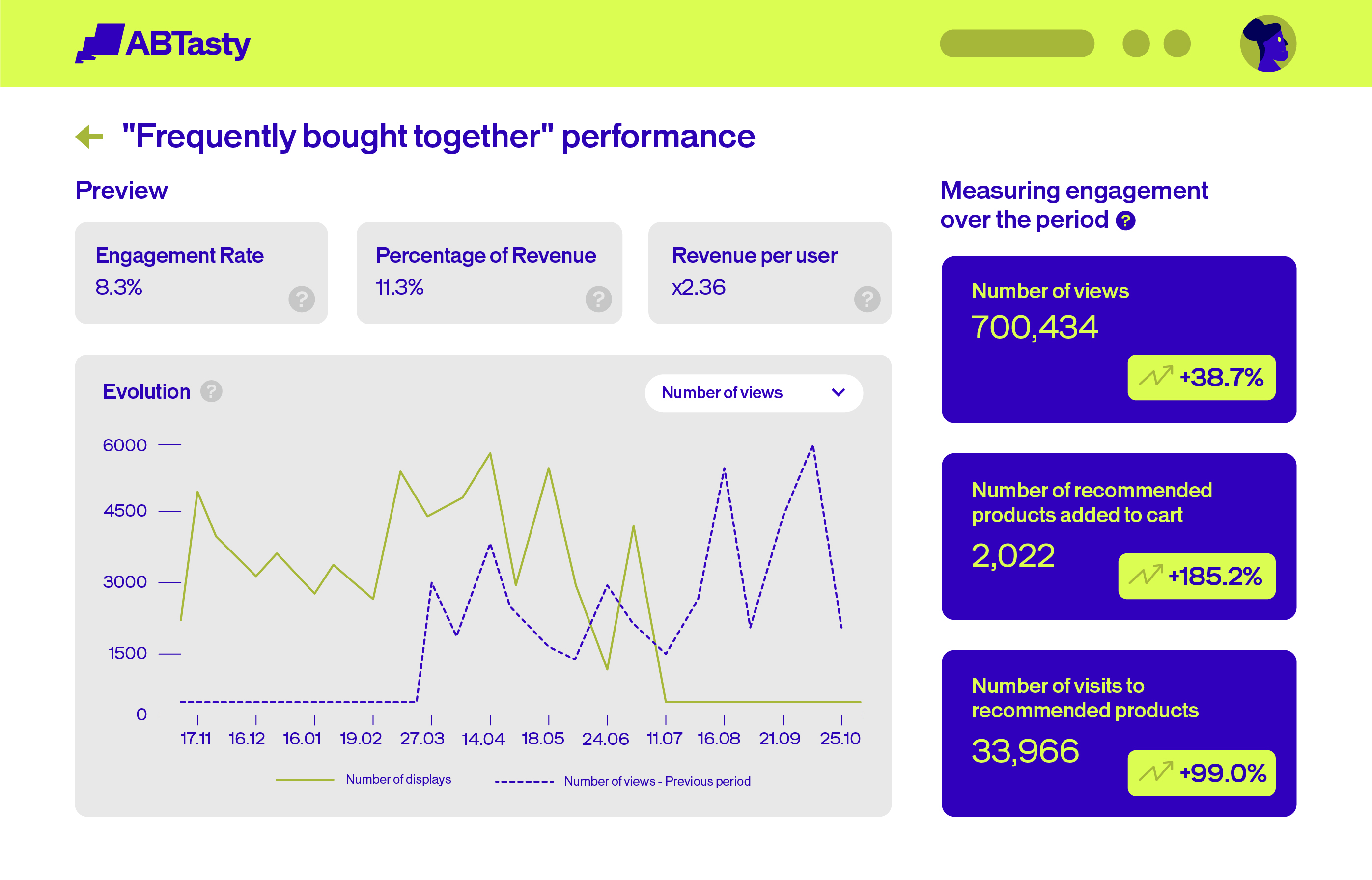Open the user avatar in the header
Image resolution: width=1372 pixels, height=880 pixels.
[x=1267, y=44]
